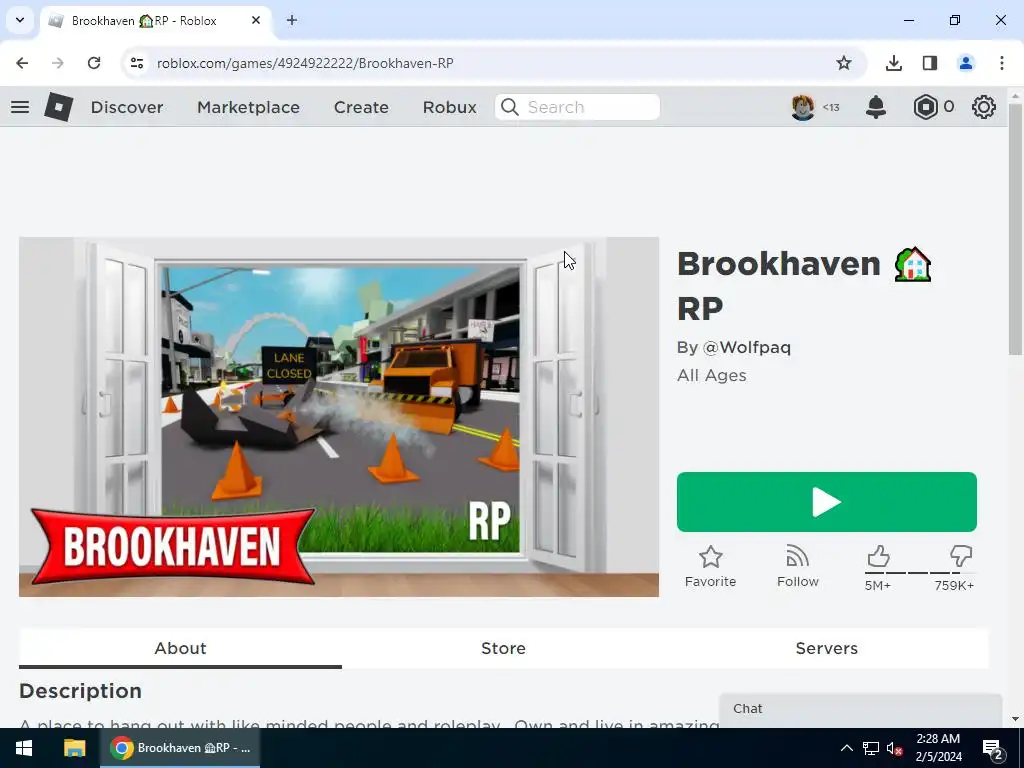Click the 5M+ likes count
The height and width of the screenshot is (768, 1024).
[x=878, y=585]
